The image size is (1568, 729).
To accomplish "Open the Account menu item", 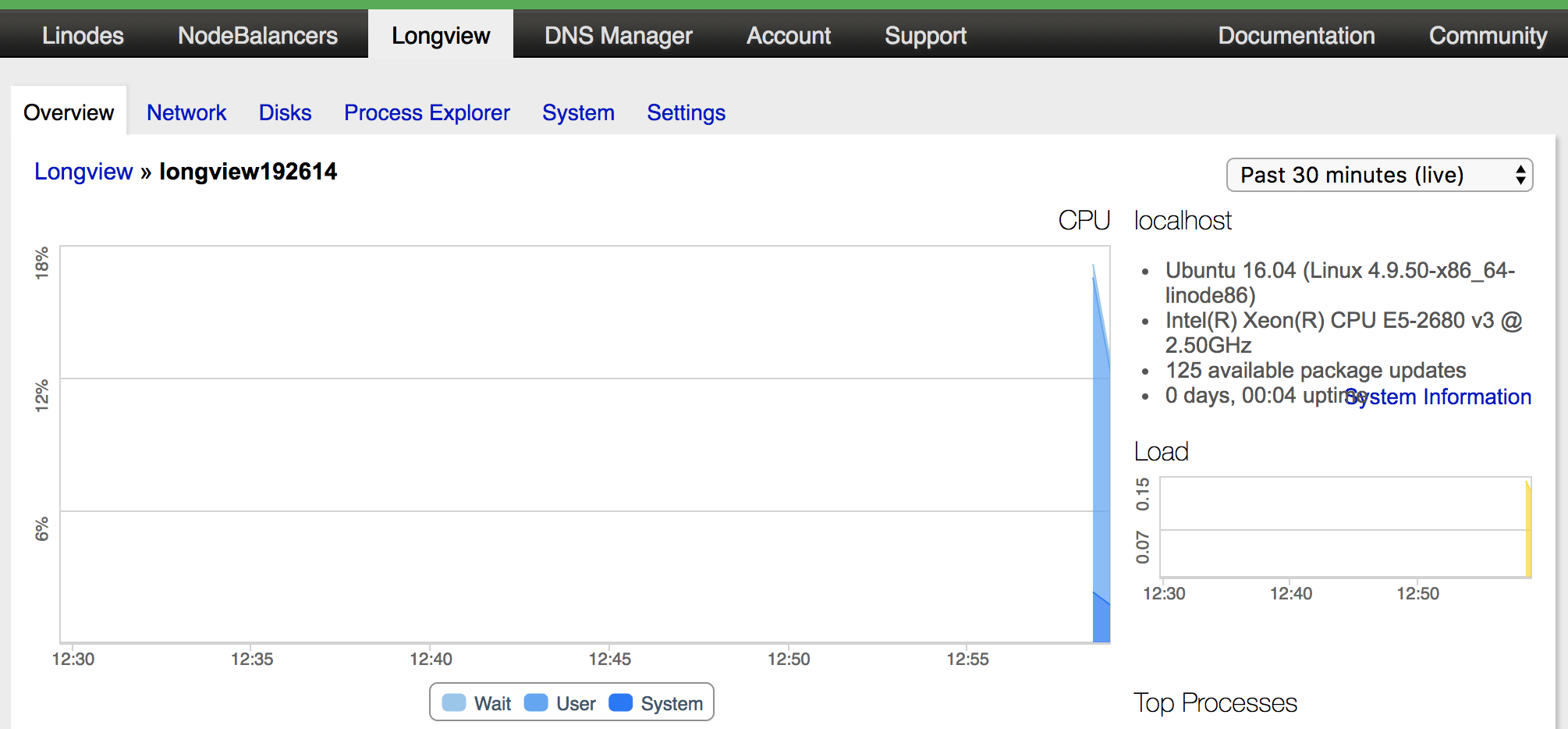I will click(x=788, y=35).
